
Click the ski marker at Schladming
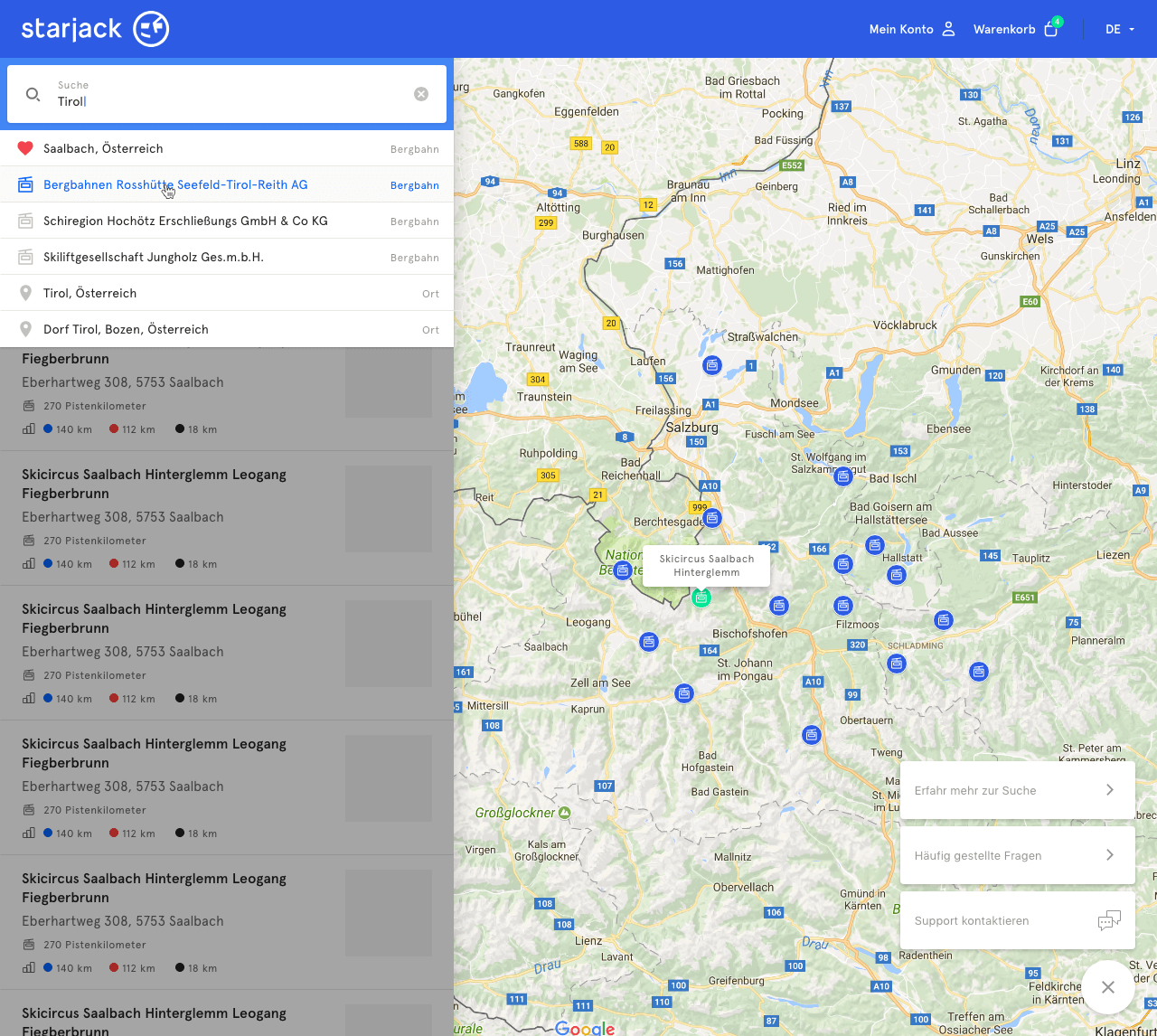click(897, 664)
